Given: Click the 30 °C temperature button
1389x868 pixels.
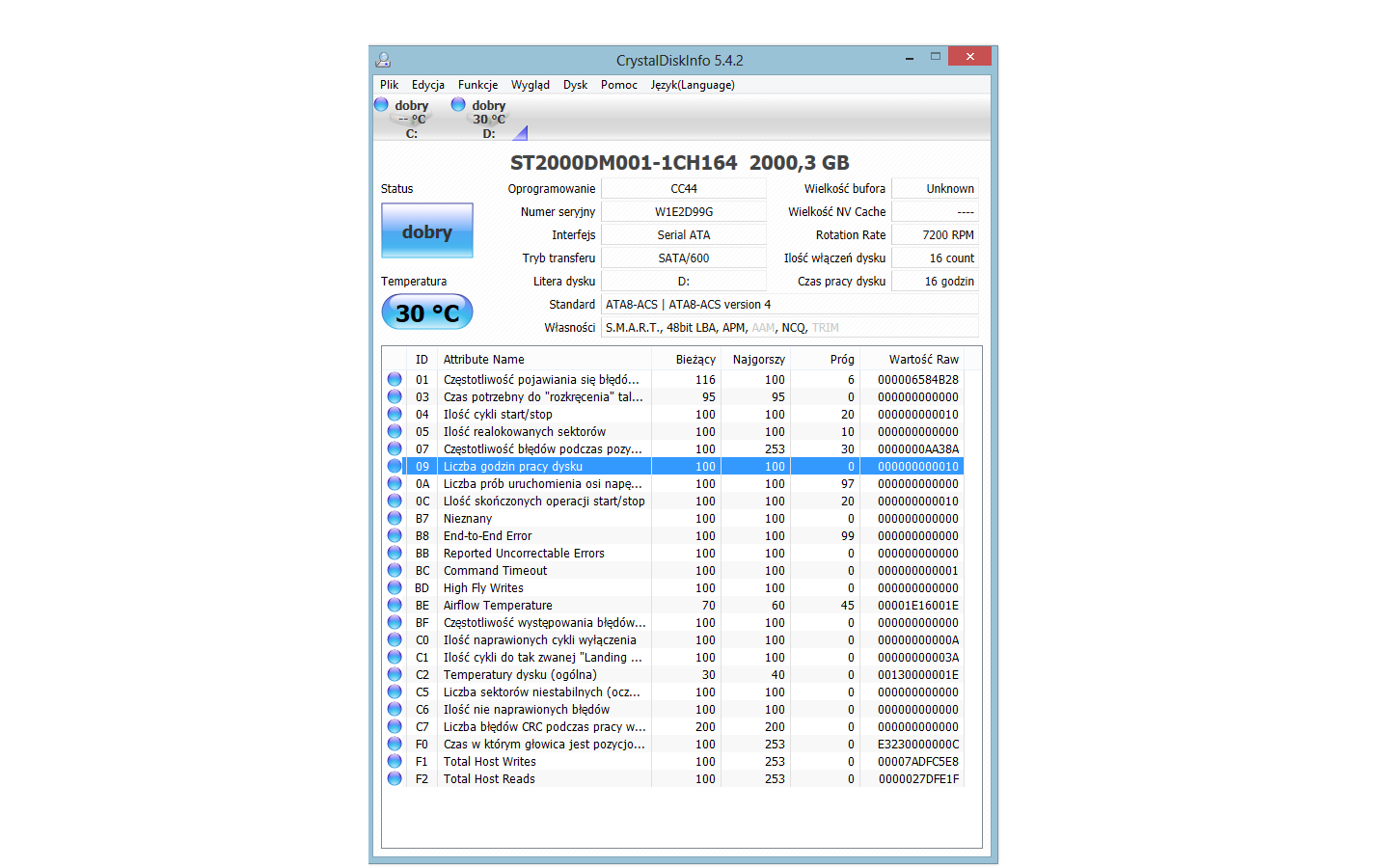Looking at the screenshot, I should 426,312.
